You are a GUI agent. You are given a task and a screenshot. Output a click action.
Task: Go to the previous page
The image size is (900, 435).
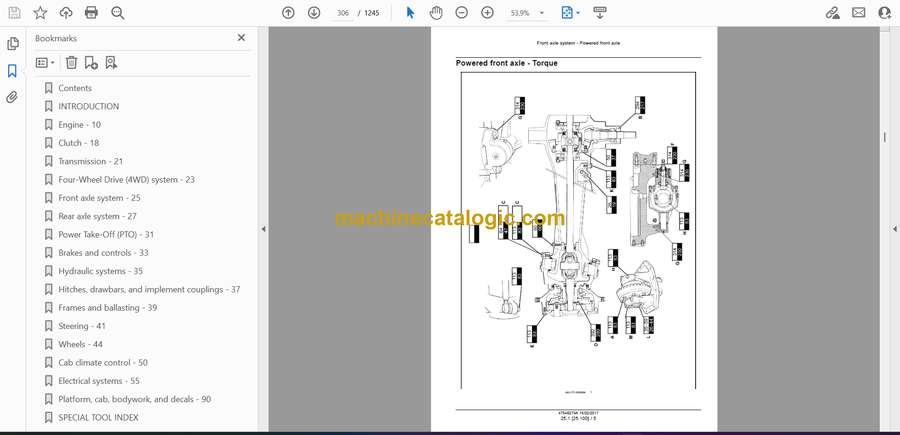pyautogui.click(x=288, y=13)
